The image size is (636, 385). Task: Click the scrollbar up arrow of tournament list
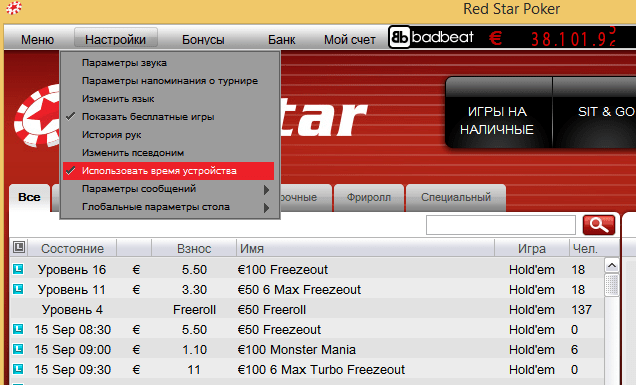point(612,265)
